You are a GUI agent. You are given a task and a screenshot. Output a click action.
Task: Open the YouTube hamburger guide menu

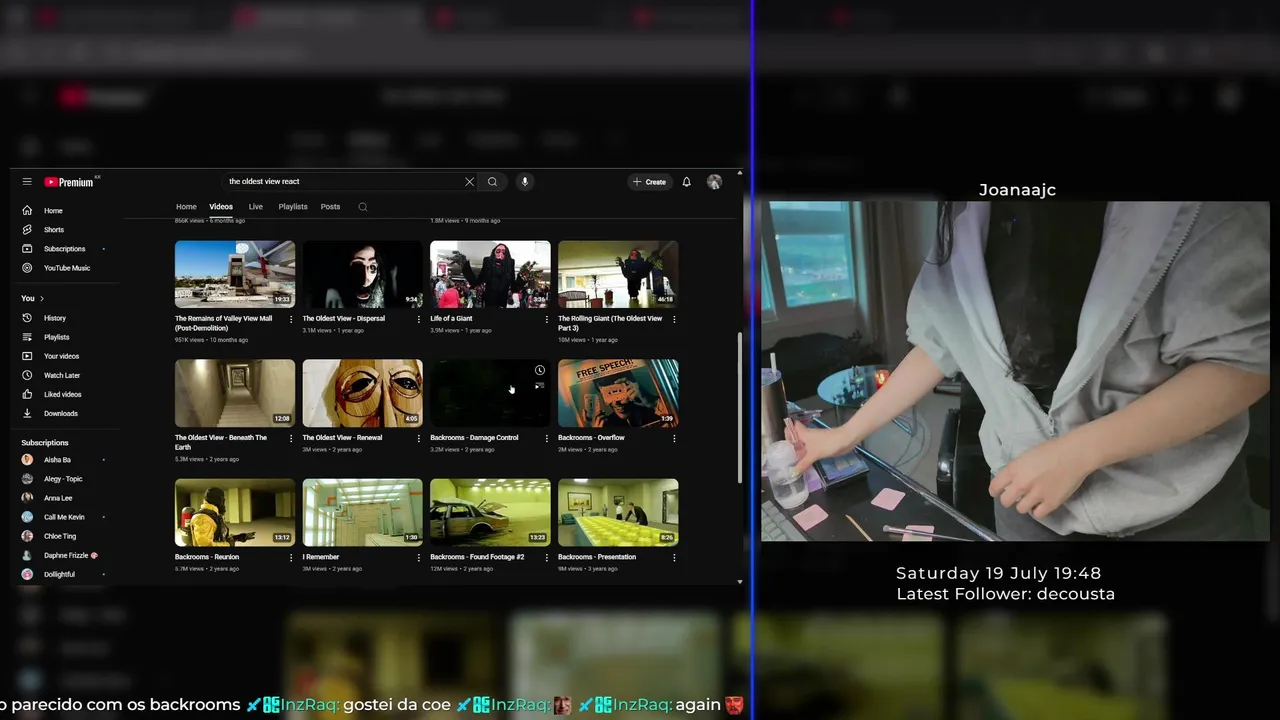point(27,182)
